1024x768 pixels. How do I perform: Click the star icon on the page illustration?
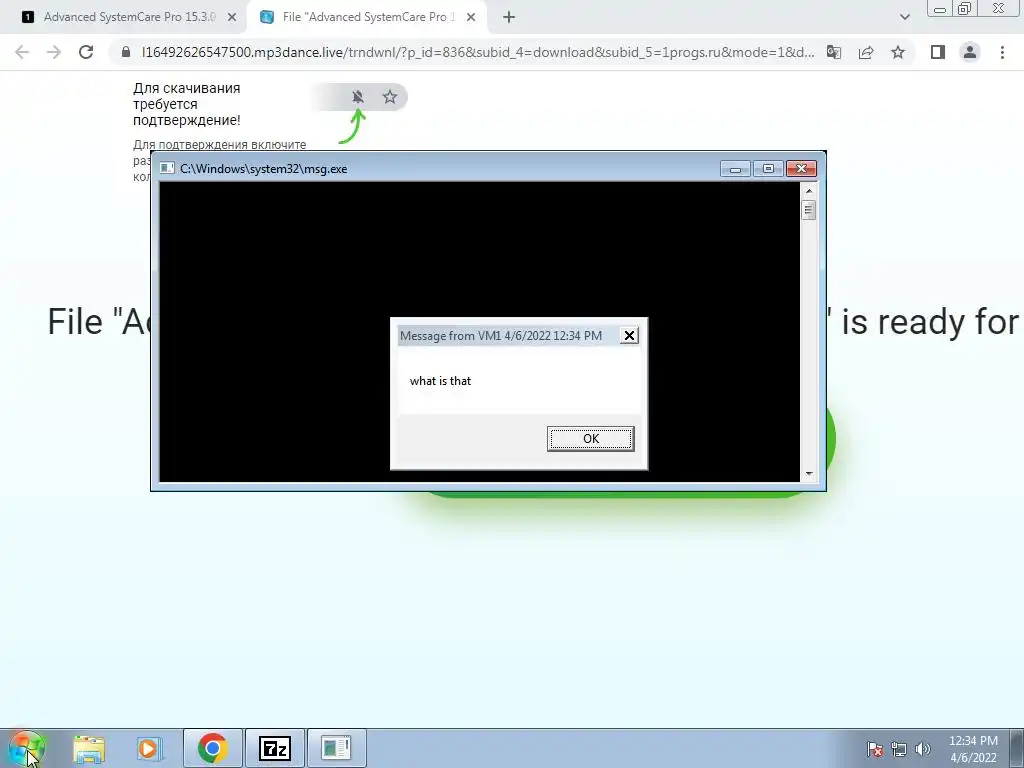tap(390, 97)
